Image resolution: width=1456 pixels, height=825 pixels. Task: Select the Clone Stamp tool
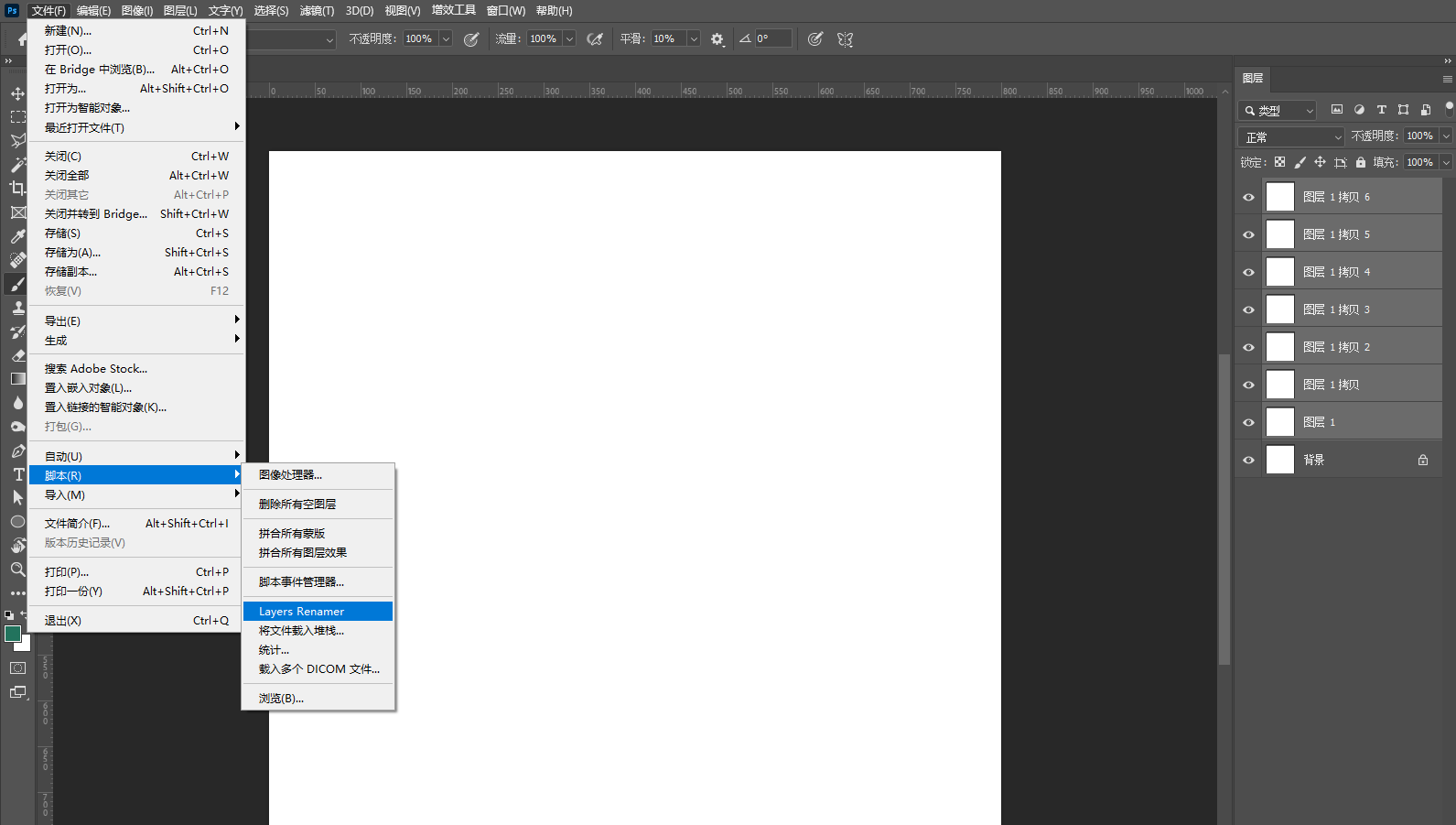tap(17, 308)
